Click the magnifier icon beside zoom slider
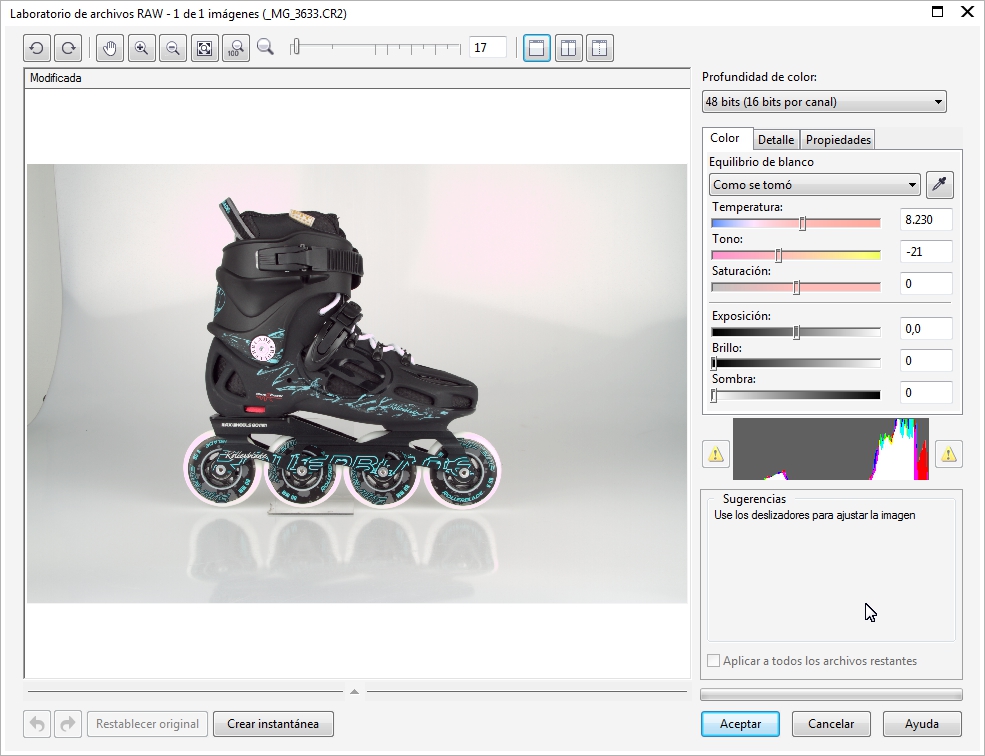The width and height of the screenshot is (985, 756). (266, 47)
